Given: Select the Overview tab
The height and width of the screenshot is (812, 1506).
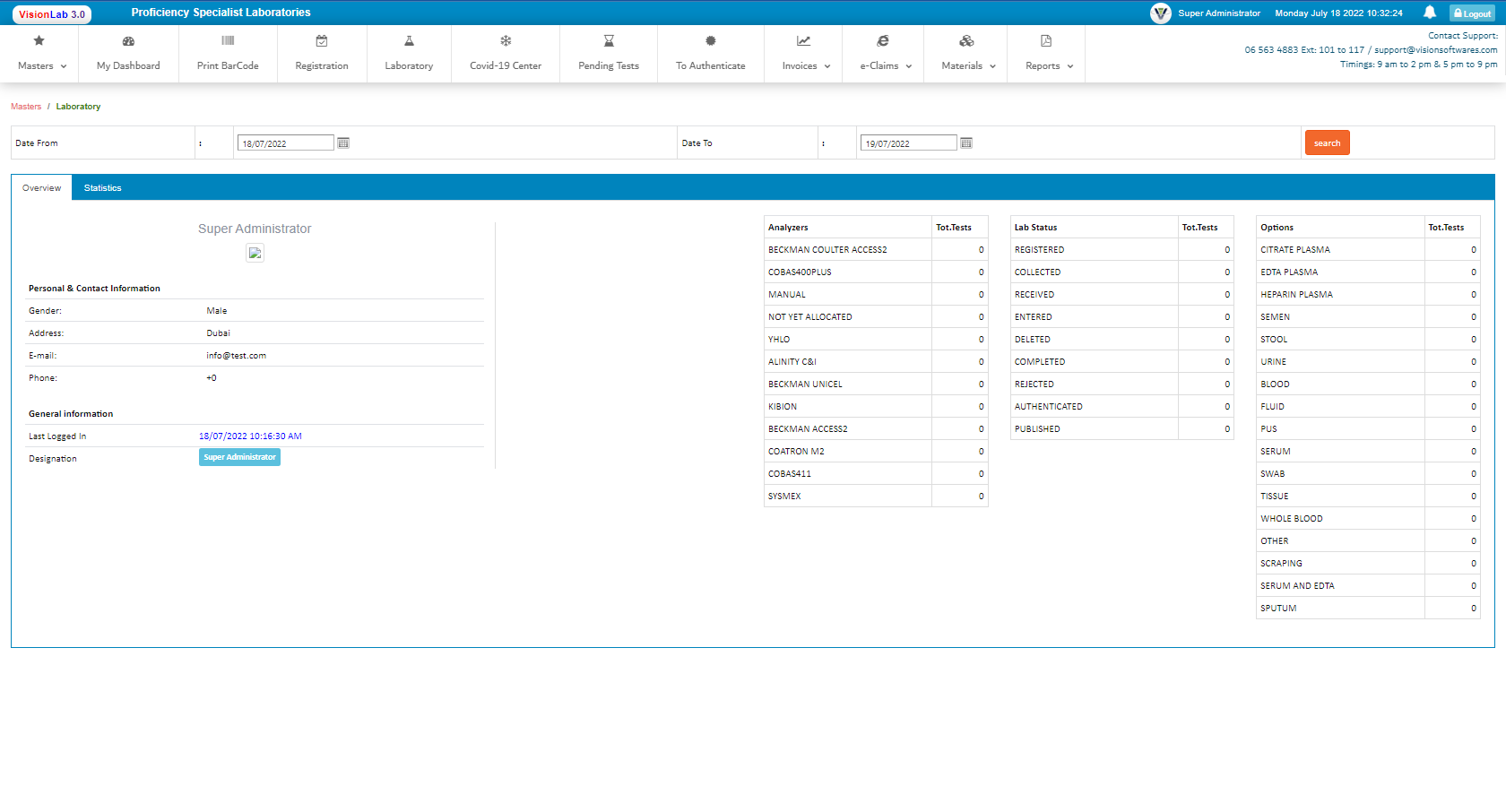Looking at the screenshot, I should tap(41, 187).
